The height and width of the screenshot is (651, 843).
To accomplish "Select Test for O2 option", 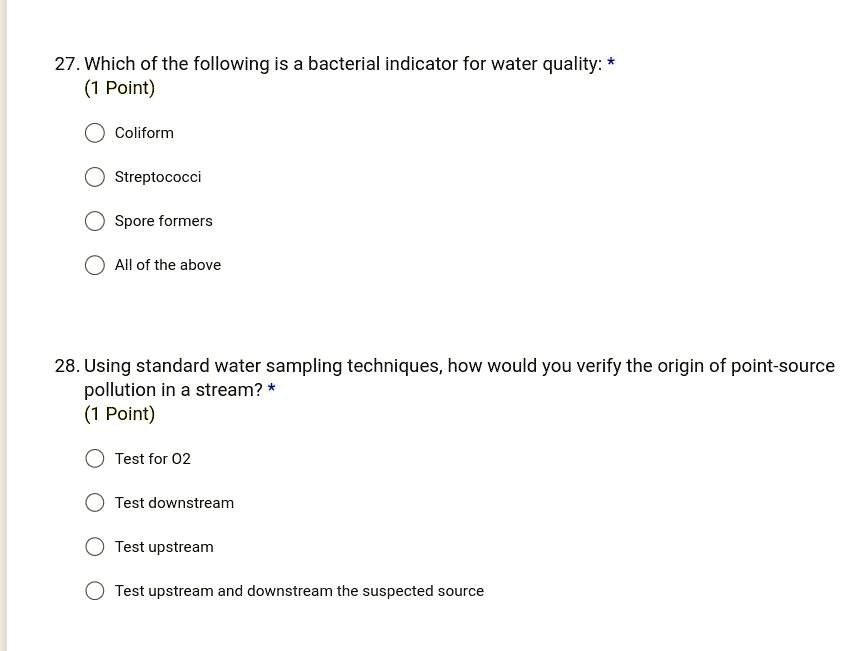I will click(x=94, y=458).
